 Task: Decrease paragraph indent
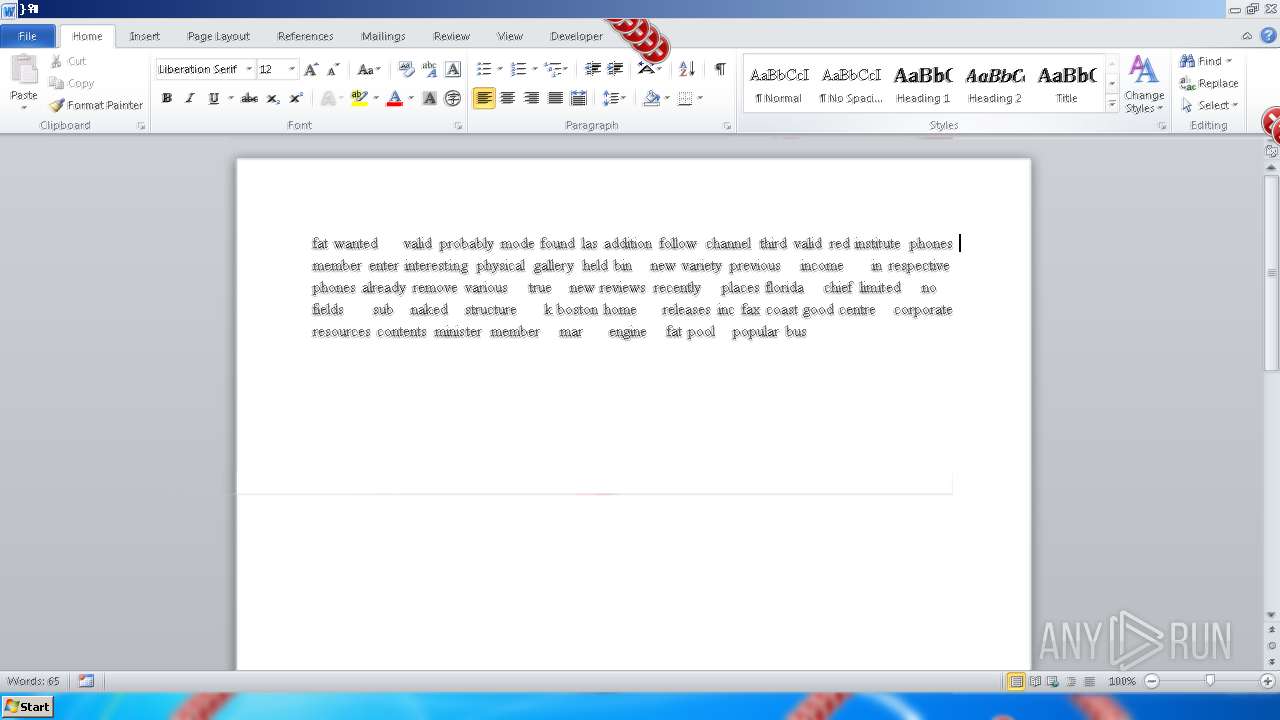(x=592, y=69)
